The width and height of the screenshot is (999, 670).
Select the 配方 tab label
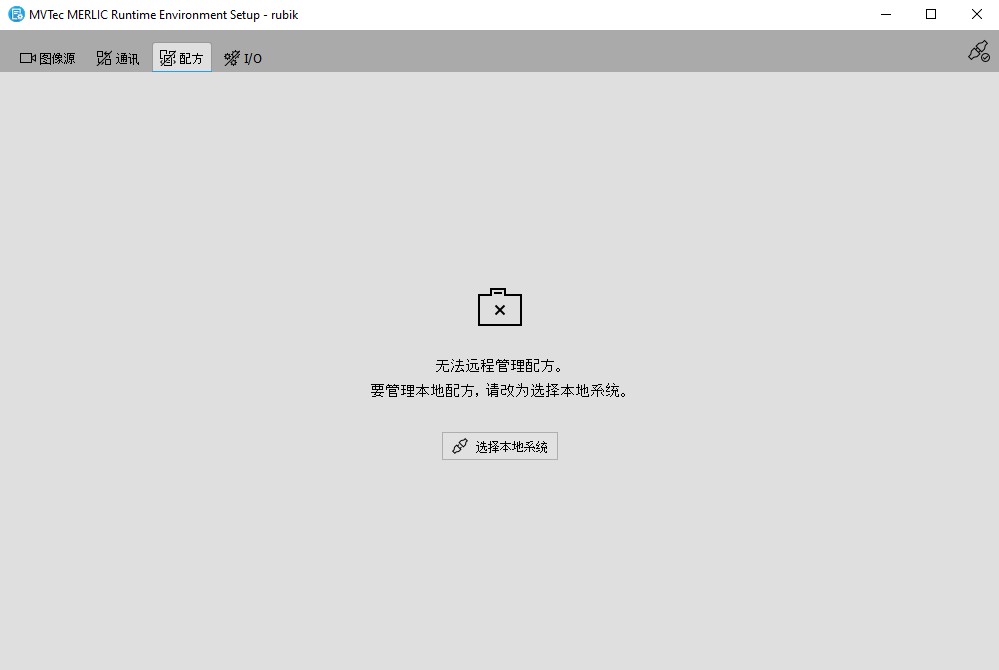[x=191, y=59]
